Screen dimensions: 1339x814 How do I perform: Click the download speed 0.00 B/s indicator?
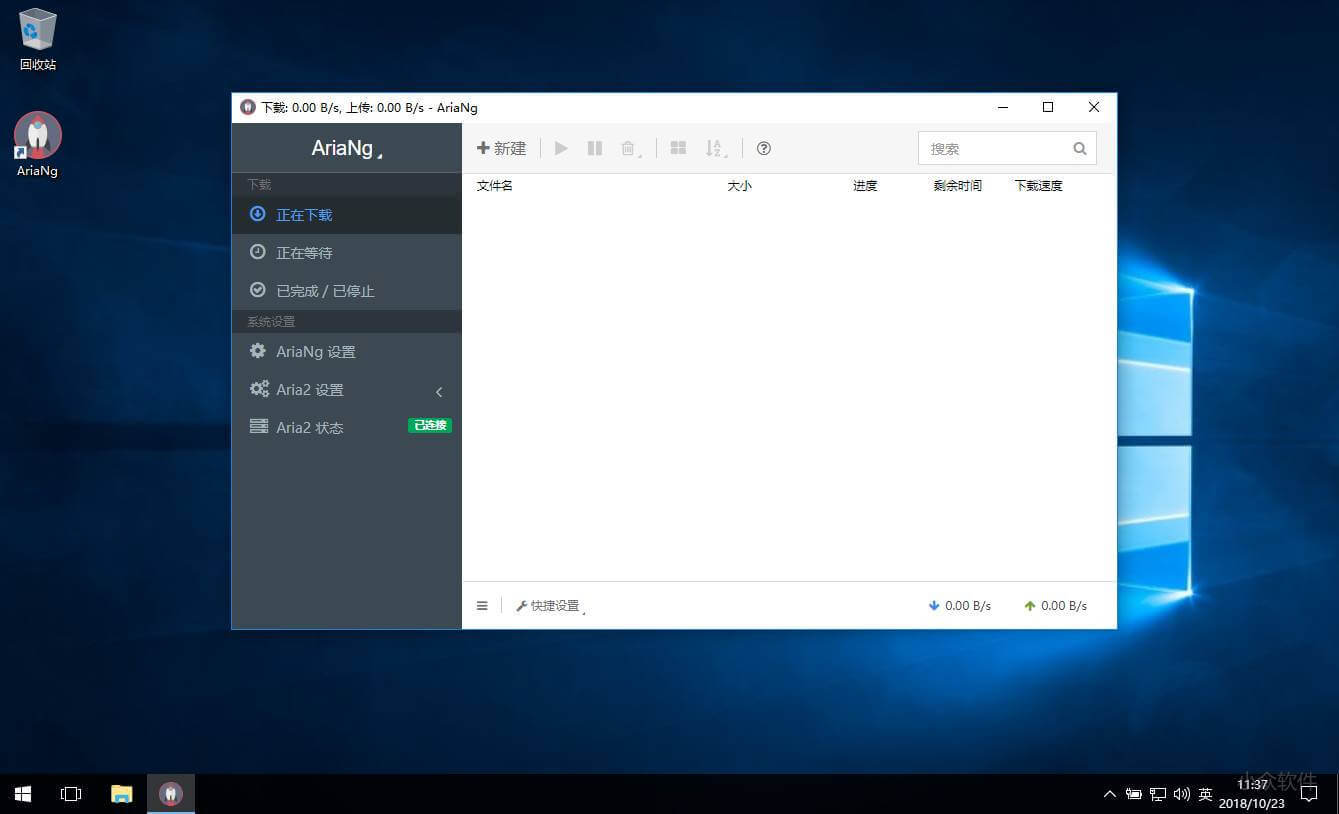coord(958,605)
